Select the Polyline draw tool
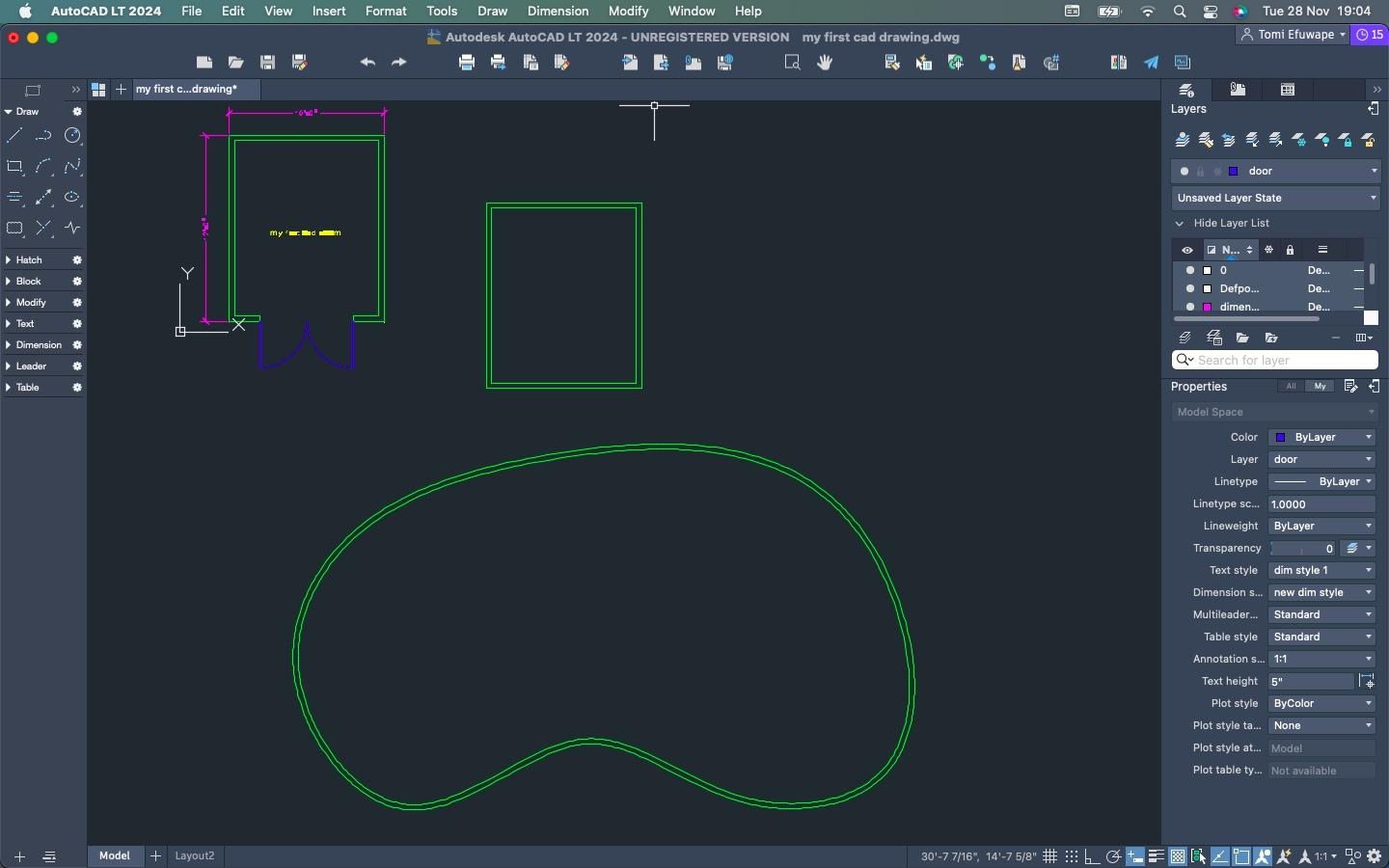This screenshot has width=1389, height=868. click(x=43, y=136)
